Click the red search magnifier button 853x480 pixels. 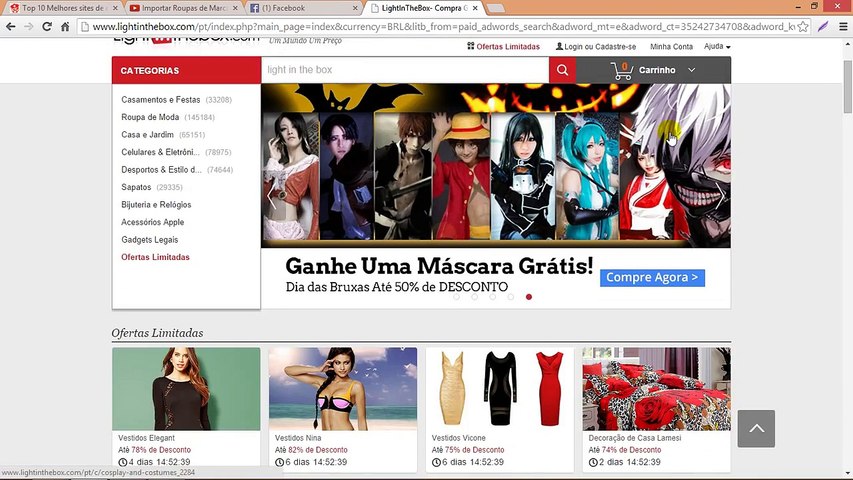pyautogui.click(x=563, y=70)
